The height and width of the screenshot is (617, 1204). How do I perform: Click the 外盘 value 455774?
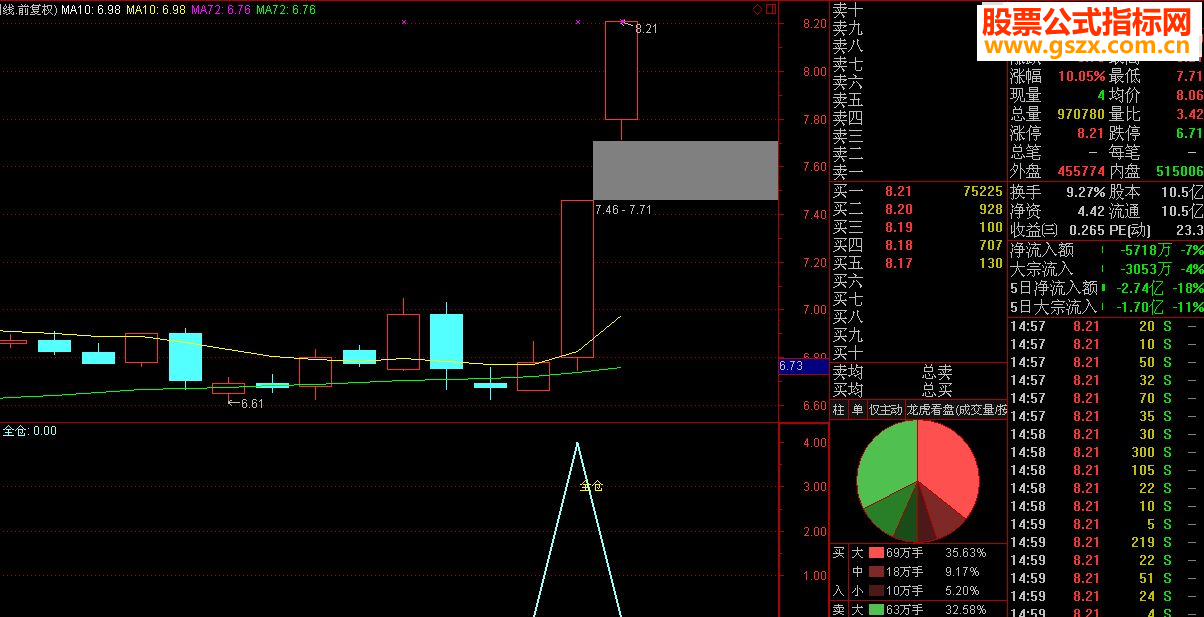1080,172
